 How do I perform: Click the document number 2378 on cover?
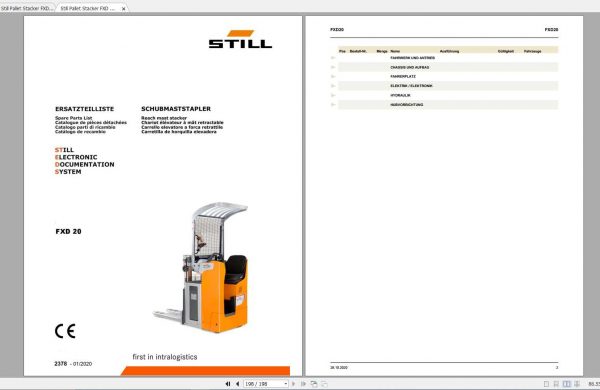[x=60, y=364]
